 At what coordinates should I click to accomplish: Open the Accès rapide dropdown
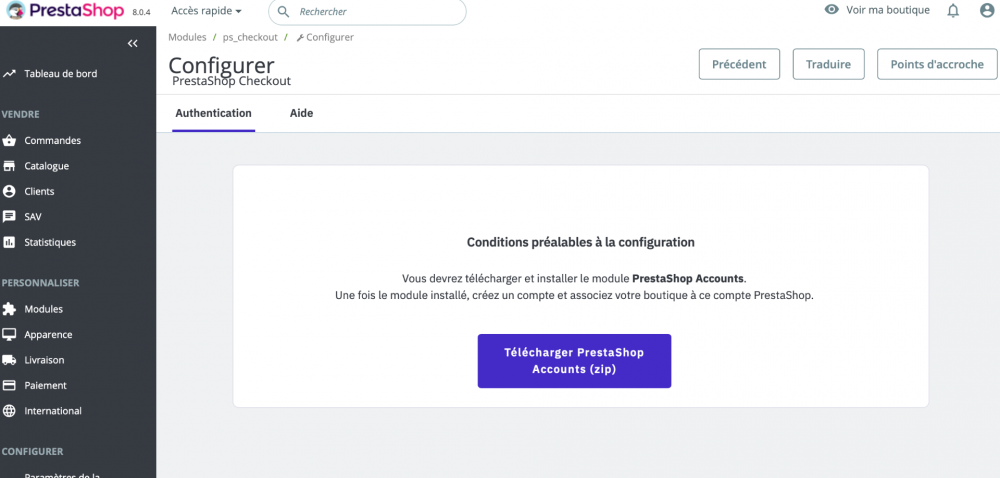pyautogui.click(x=207, y=11)
